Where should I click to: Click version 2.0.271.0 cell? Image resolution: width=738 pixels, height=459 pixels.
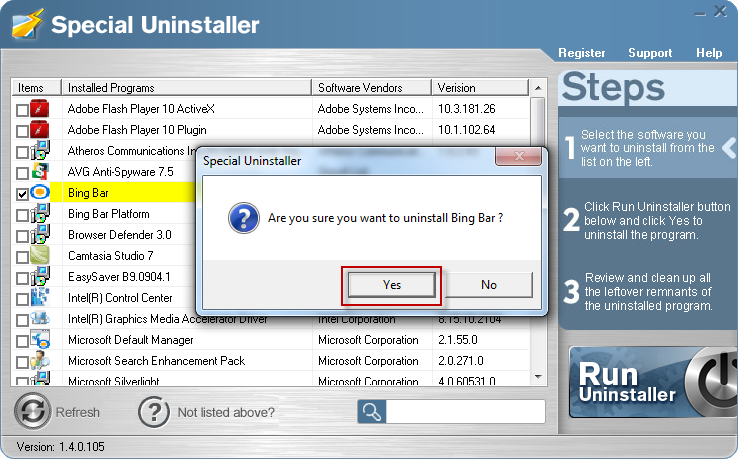(x=481, y=361)
